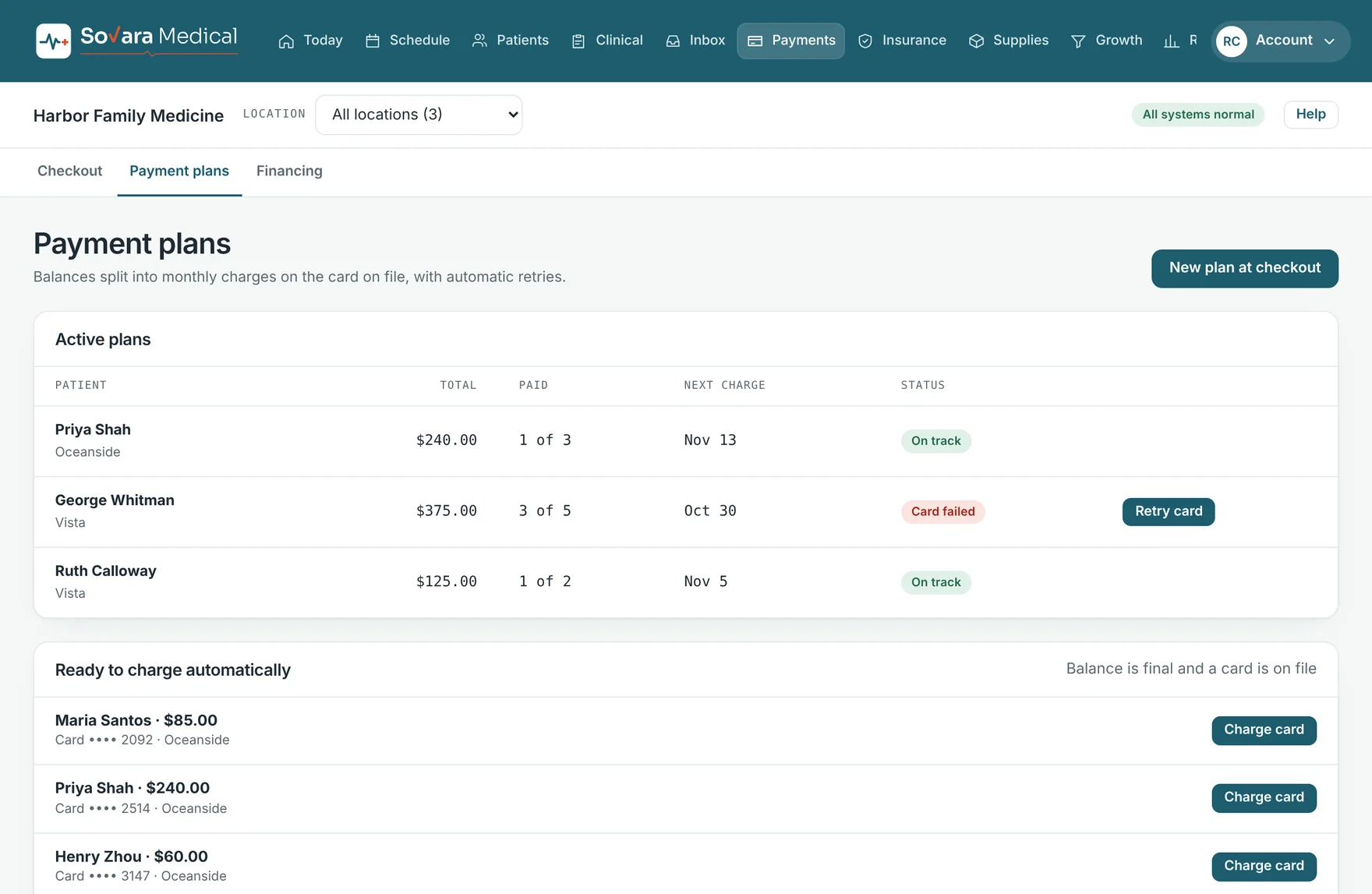The width and height of the screenshot is (1372, 894).
Task: Click Priya Shah's On track status badge
Action: click(936, 441)
